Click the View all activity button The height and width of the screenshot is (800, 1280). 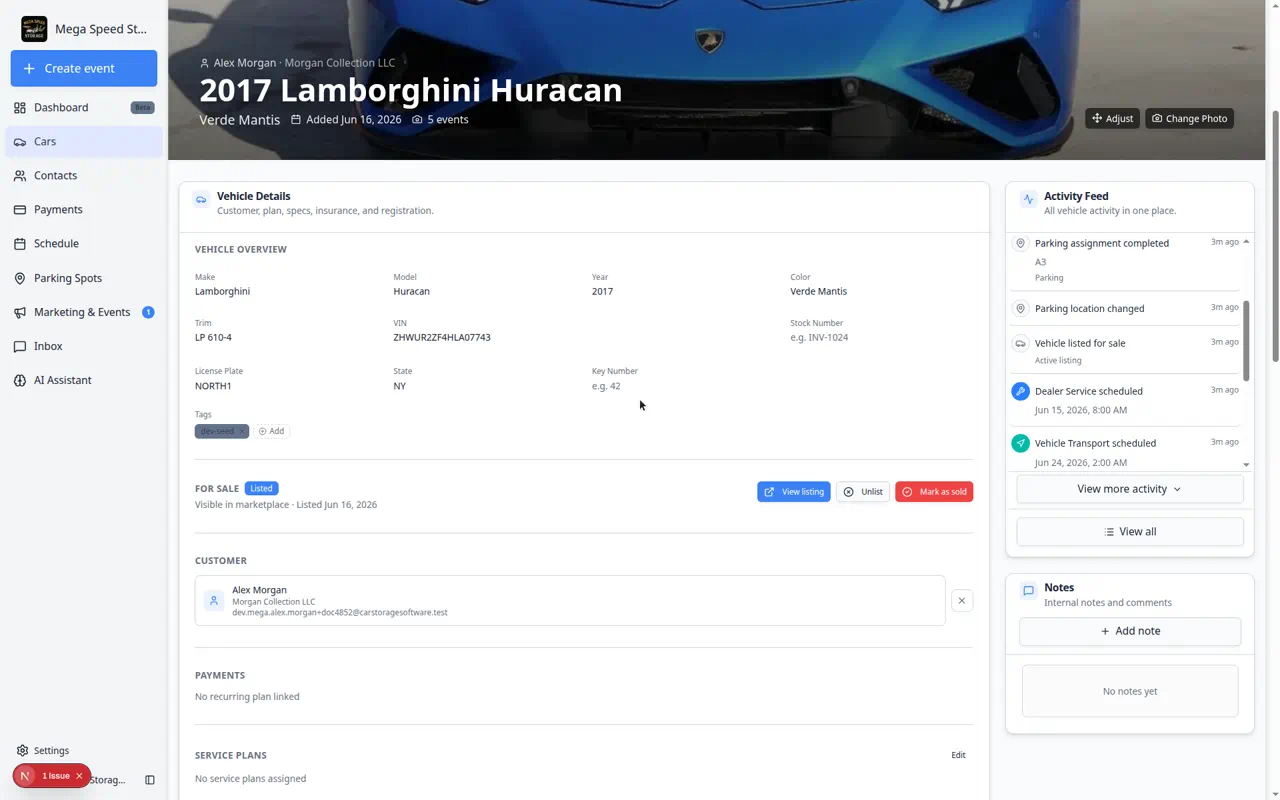[x=1130, y=531]
